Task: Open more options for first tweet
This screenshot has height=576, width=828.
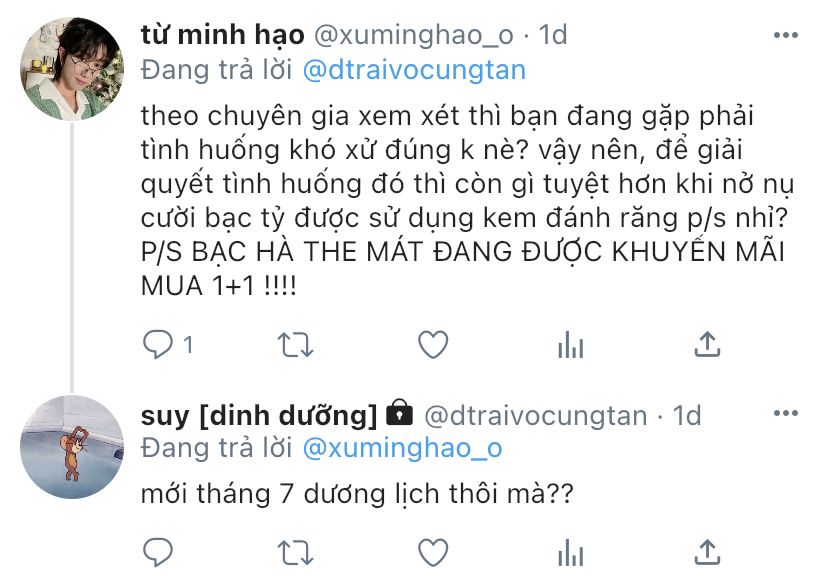Action: [785, 35]
